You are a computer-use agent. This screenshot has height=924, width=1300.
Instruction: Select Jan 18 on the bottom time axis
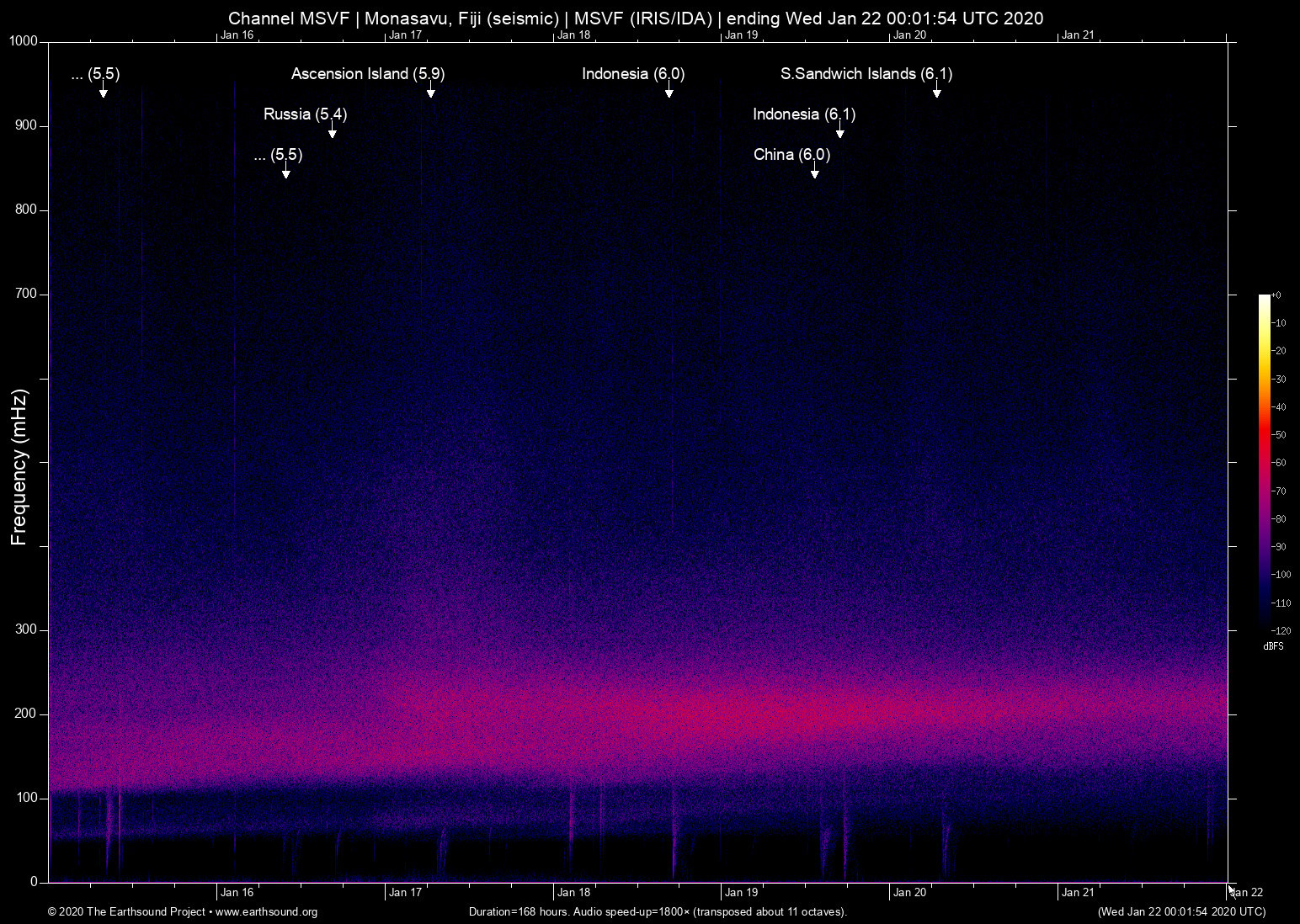pyautogui.click(x=574, y=892)
